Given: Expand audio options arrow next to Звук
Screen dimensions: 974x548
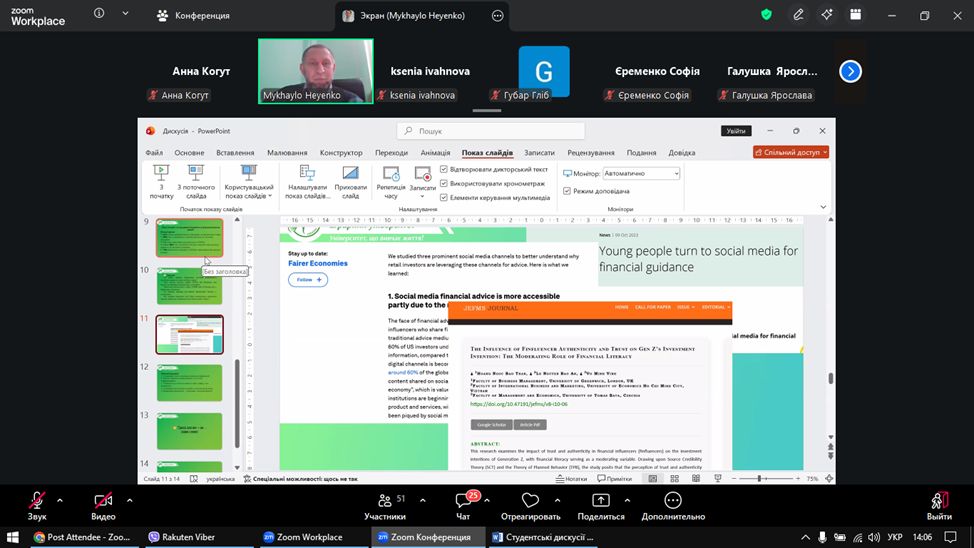Looking at the screenshot, I should 60,500.
